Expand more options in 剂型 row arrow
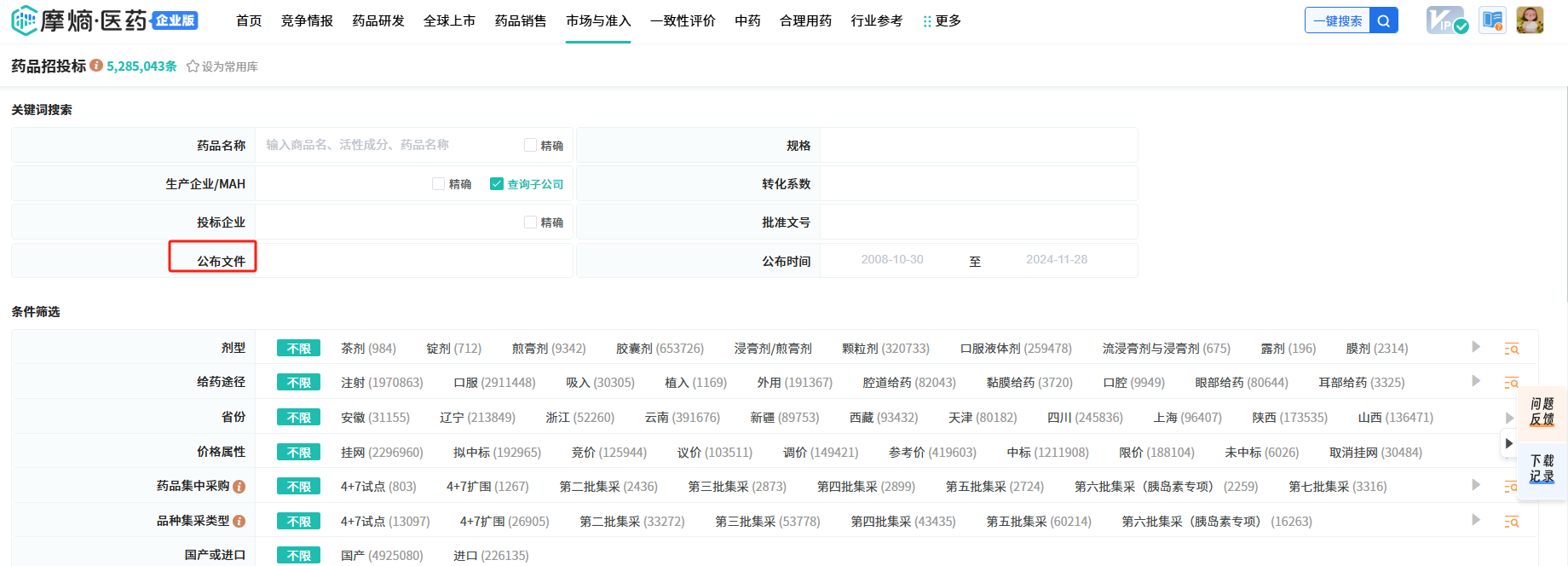Screen dimensions: 1568x566 coord(1476,347)
